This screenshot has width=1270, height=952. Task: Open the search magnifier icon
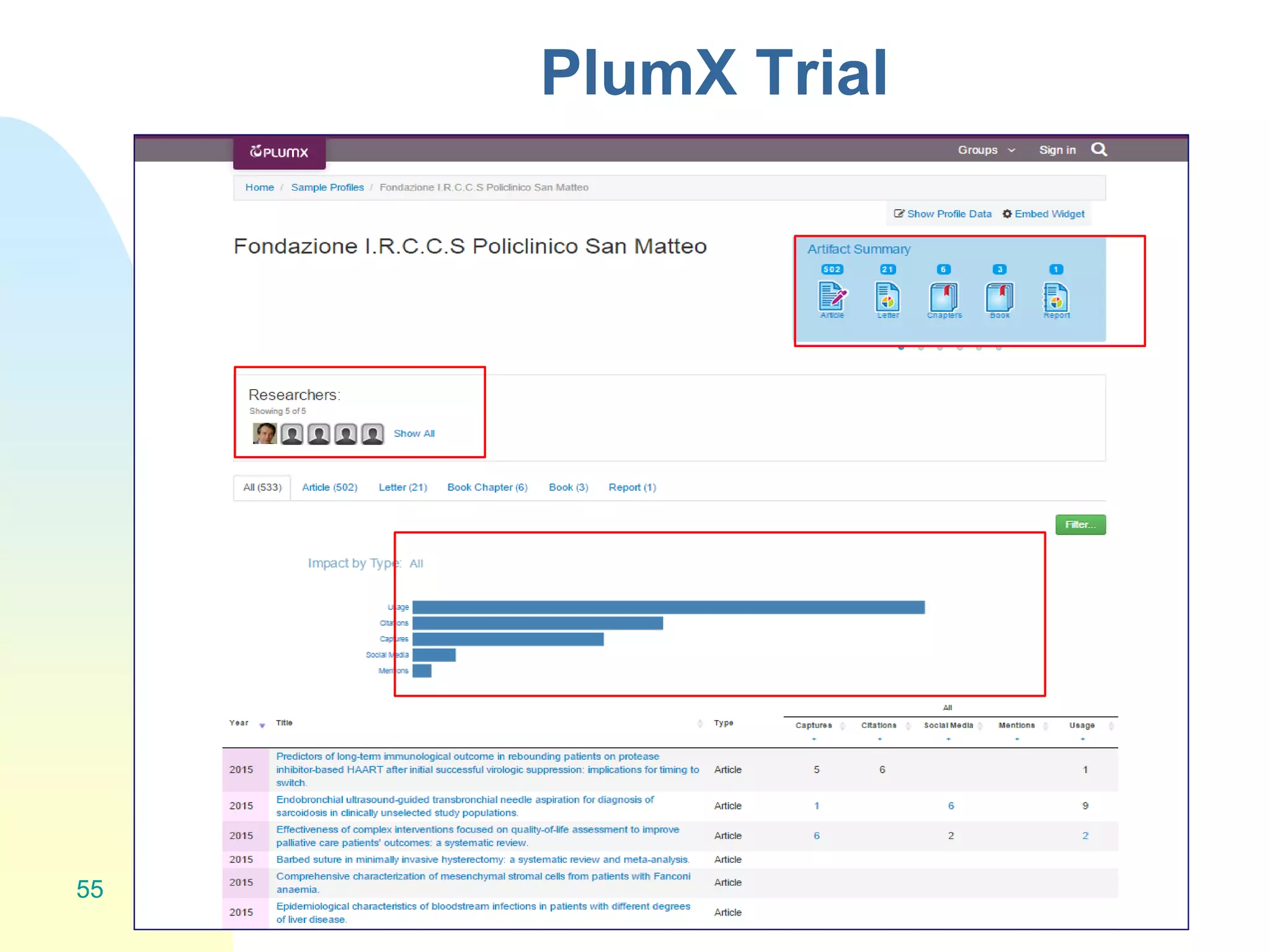pyautogui.click(x=1099, y=149)
